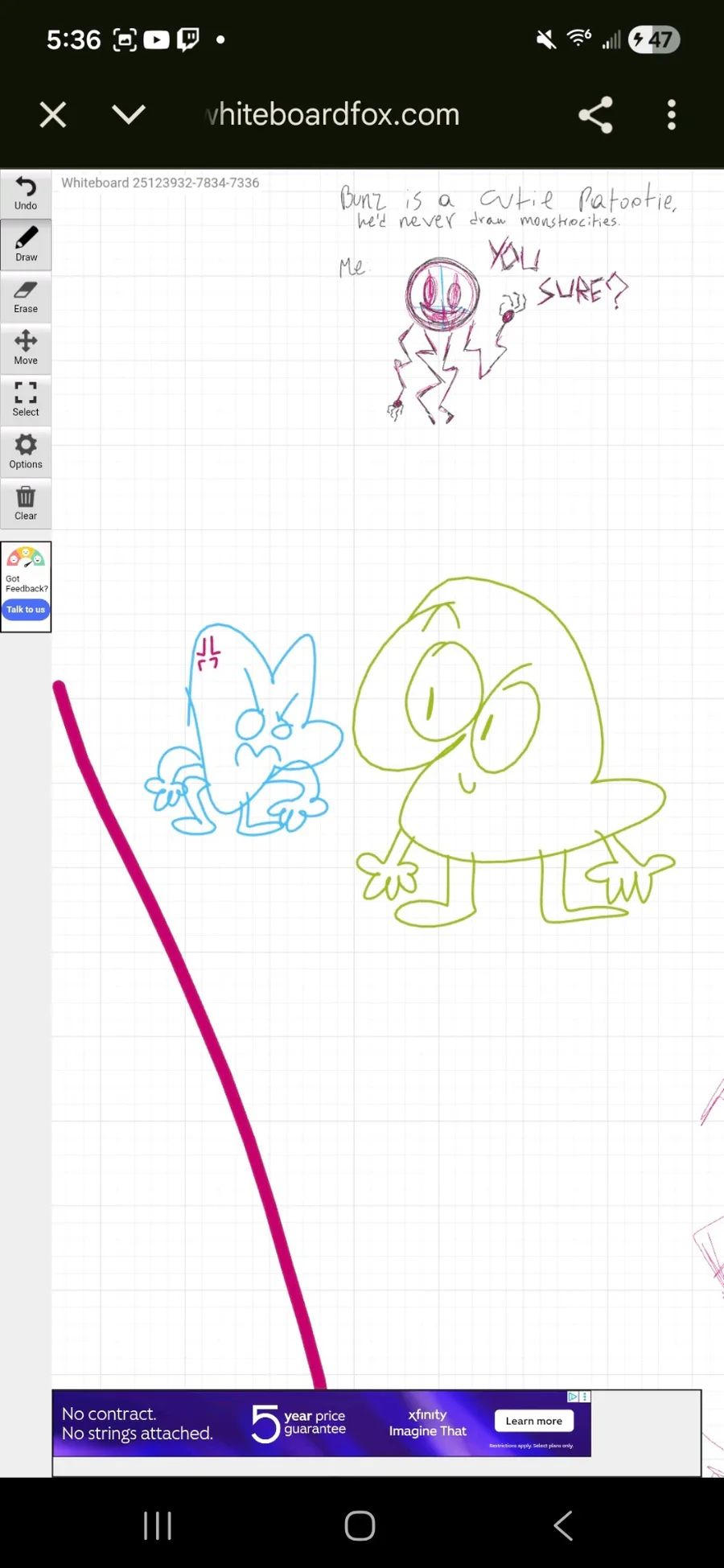Tap the 5 year price guarantee text

coord(298,1423)
